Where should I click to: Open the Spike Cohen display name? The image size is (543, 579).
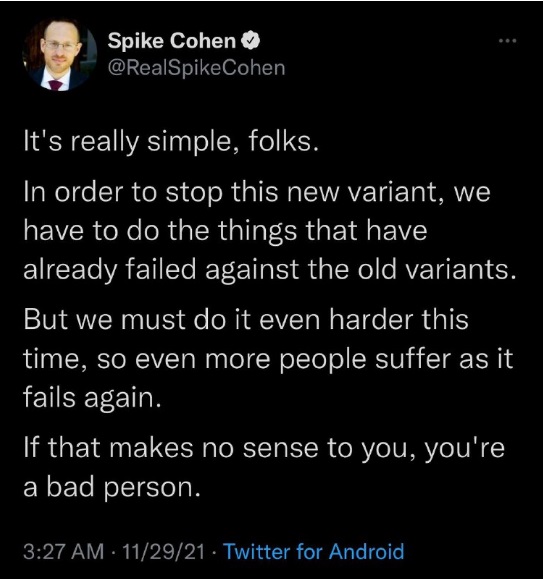(x=172, y=41)
